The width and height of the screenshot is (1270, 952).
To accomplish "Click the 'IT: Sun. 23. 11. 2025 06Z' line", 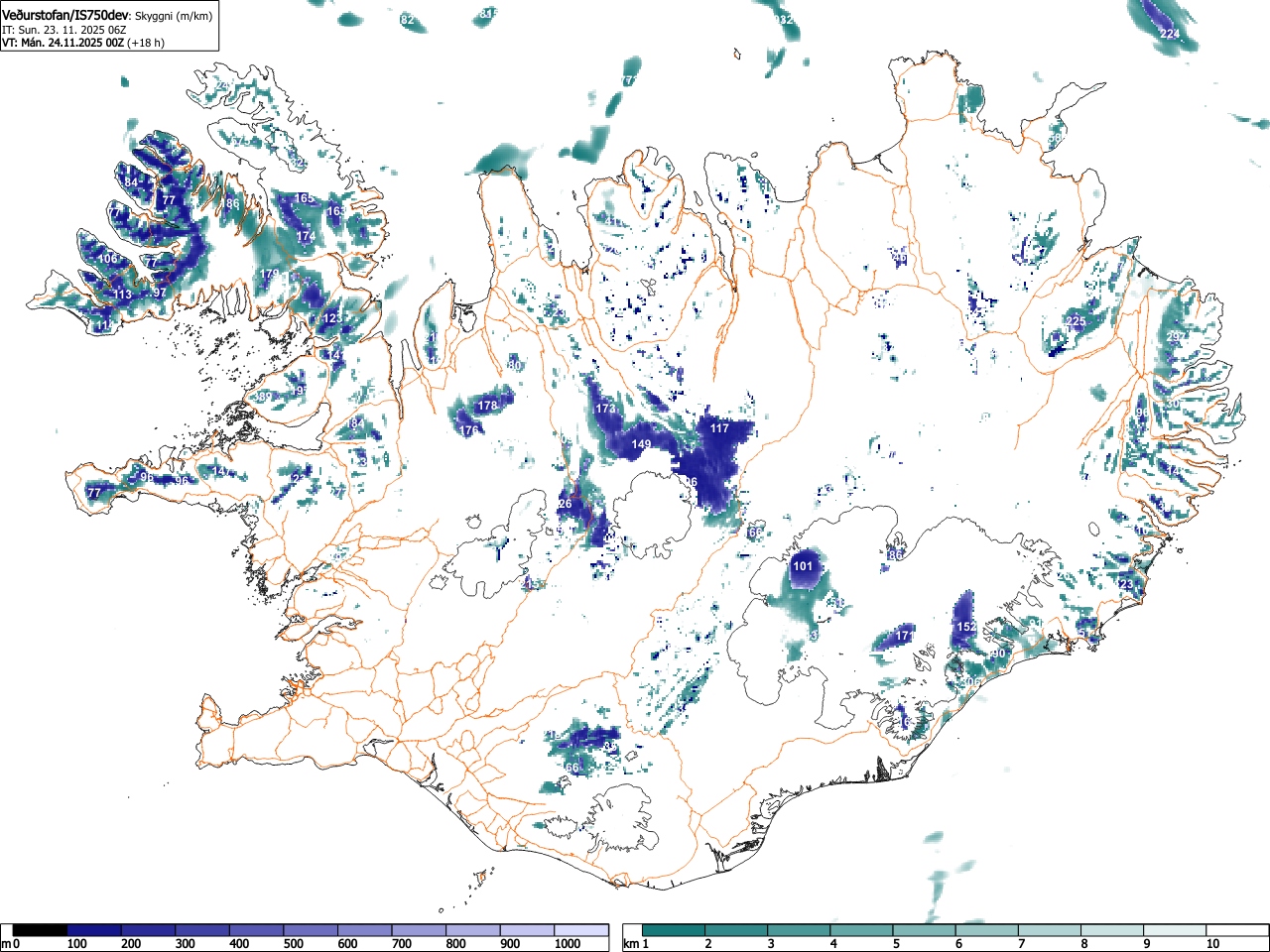I will point(63,30).
